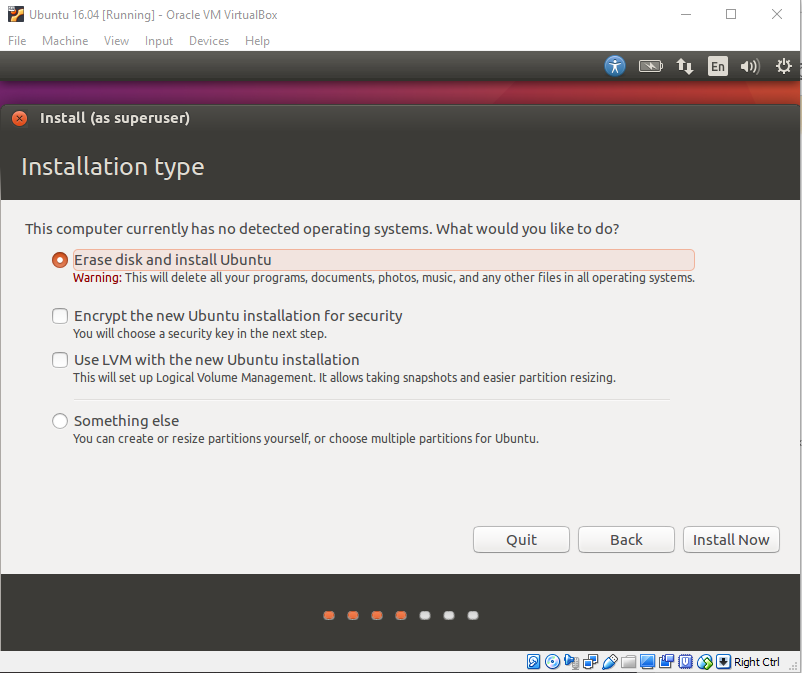
Task: Open the Devices menu
Action: 209,41
